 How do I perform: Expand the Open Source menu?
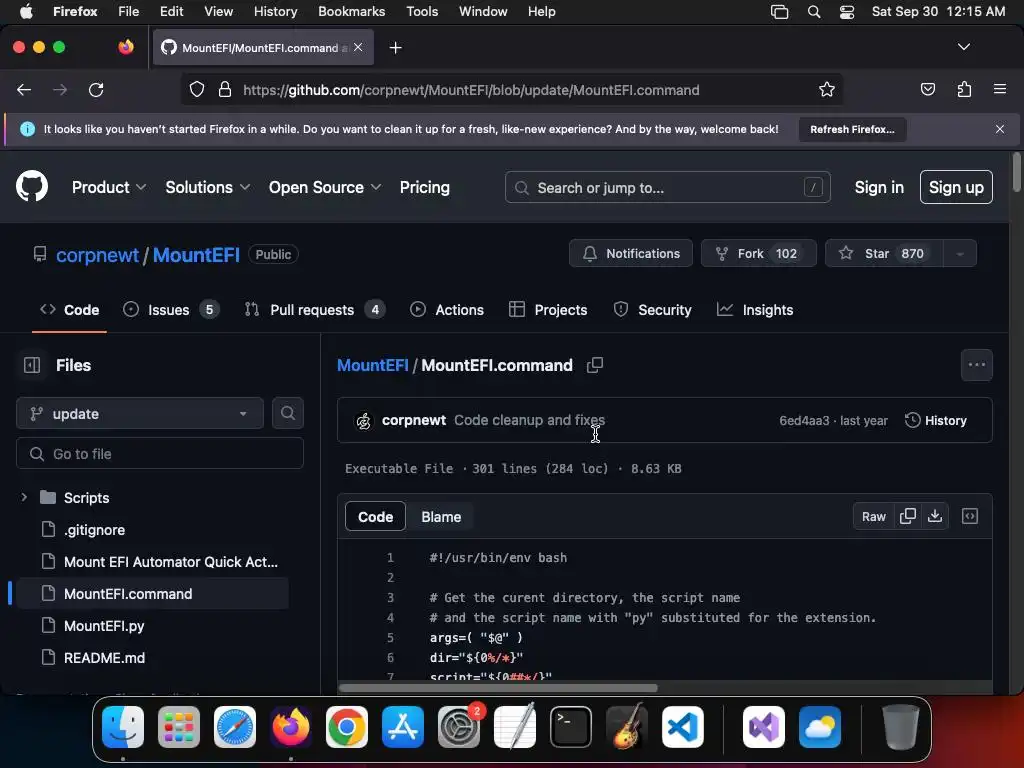pos(325,187)
